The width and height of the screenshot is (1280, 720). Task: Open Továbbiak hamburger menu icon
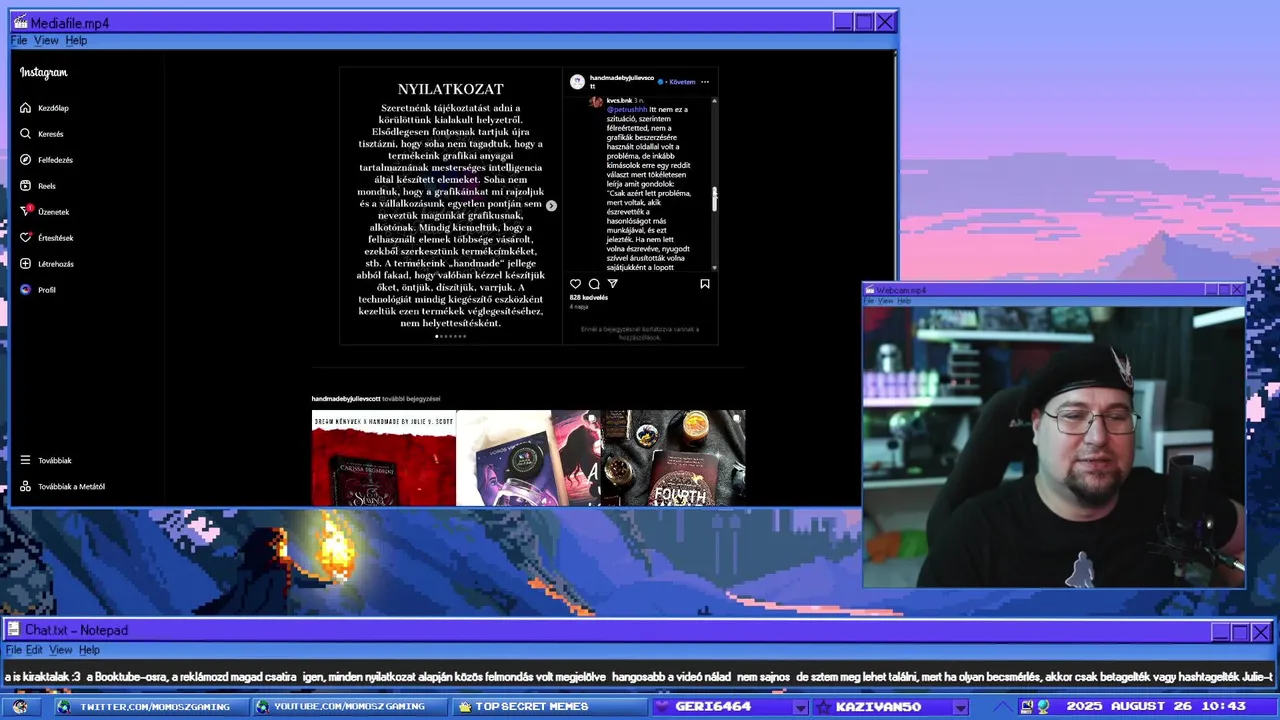click(x=26, y=460)
